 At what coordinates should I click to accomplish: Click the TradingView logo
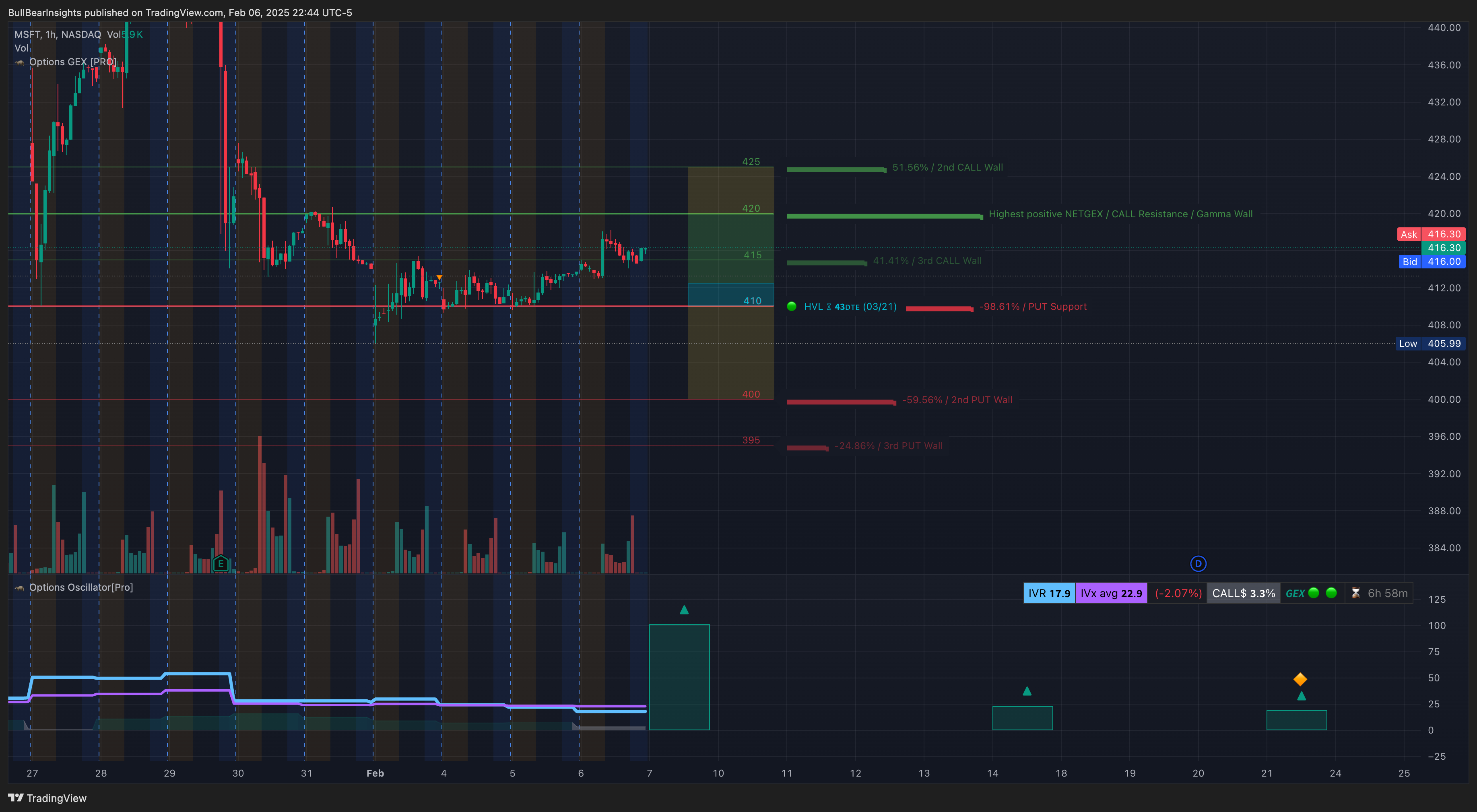[x=47, y=798]
